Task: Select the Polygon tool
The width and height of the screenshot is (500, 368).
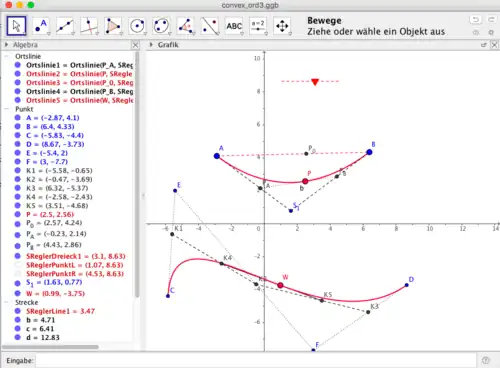Action: [113, 26]
